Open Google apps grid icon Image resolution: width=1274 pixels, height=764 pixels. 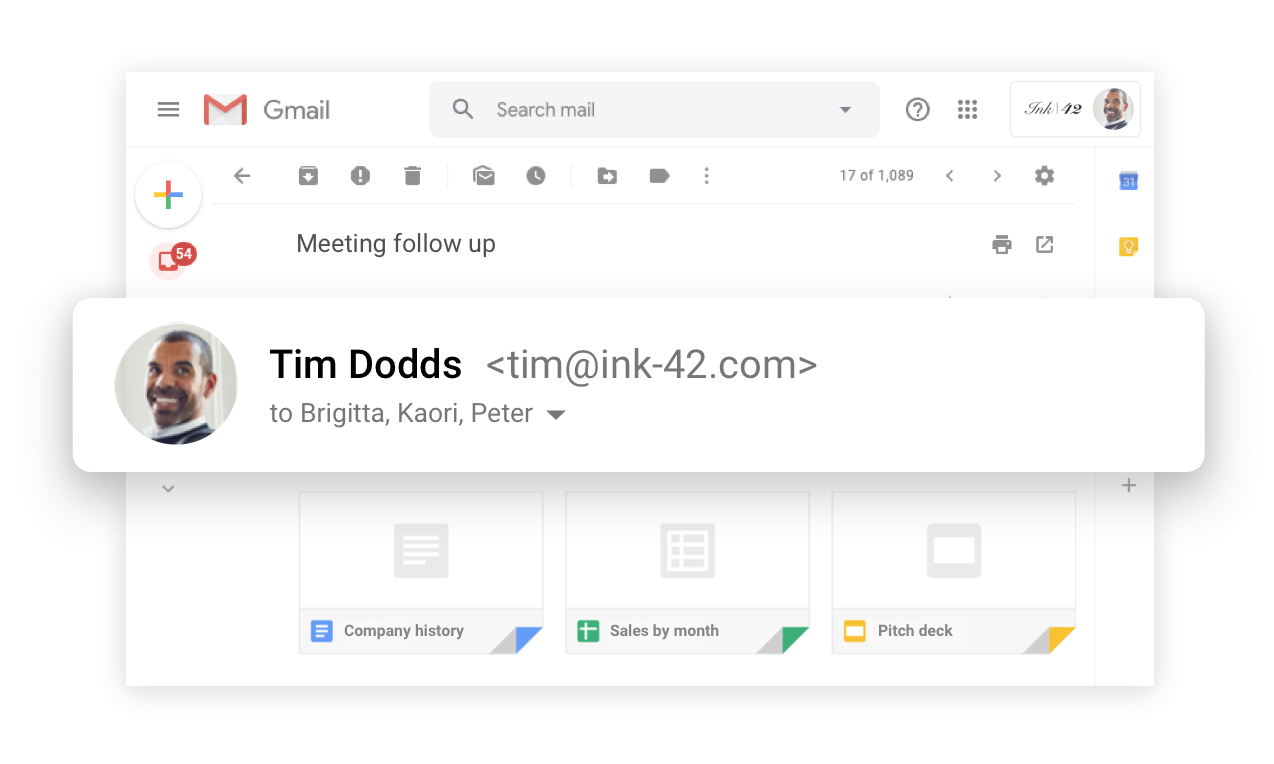click(x=967, y=110)
